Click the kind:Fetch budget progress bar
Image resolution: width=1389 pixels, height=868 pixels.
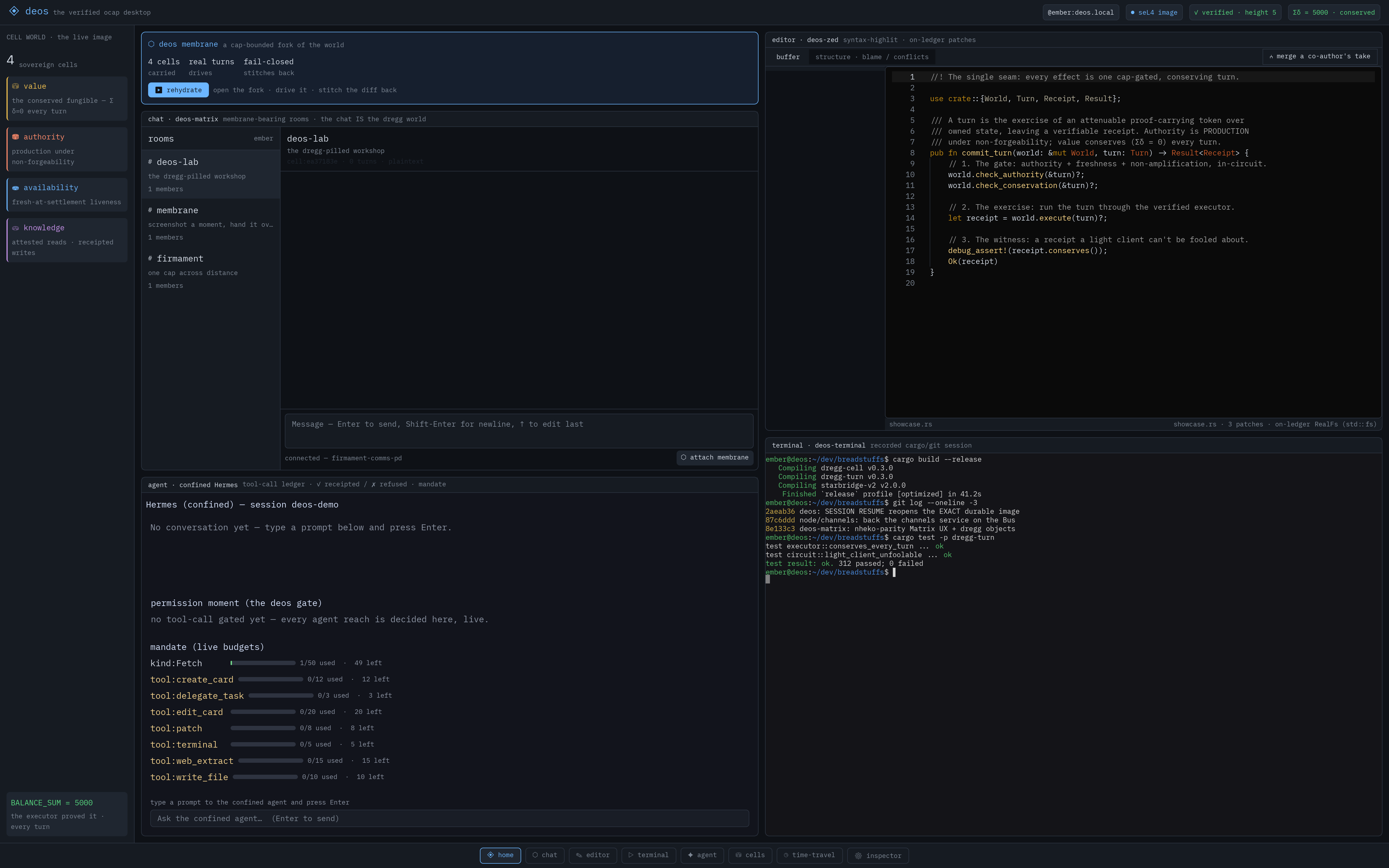pos(263,663)
